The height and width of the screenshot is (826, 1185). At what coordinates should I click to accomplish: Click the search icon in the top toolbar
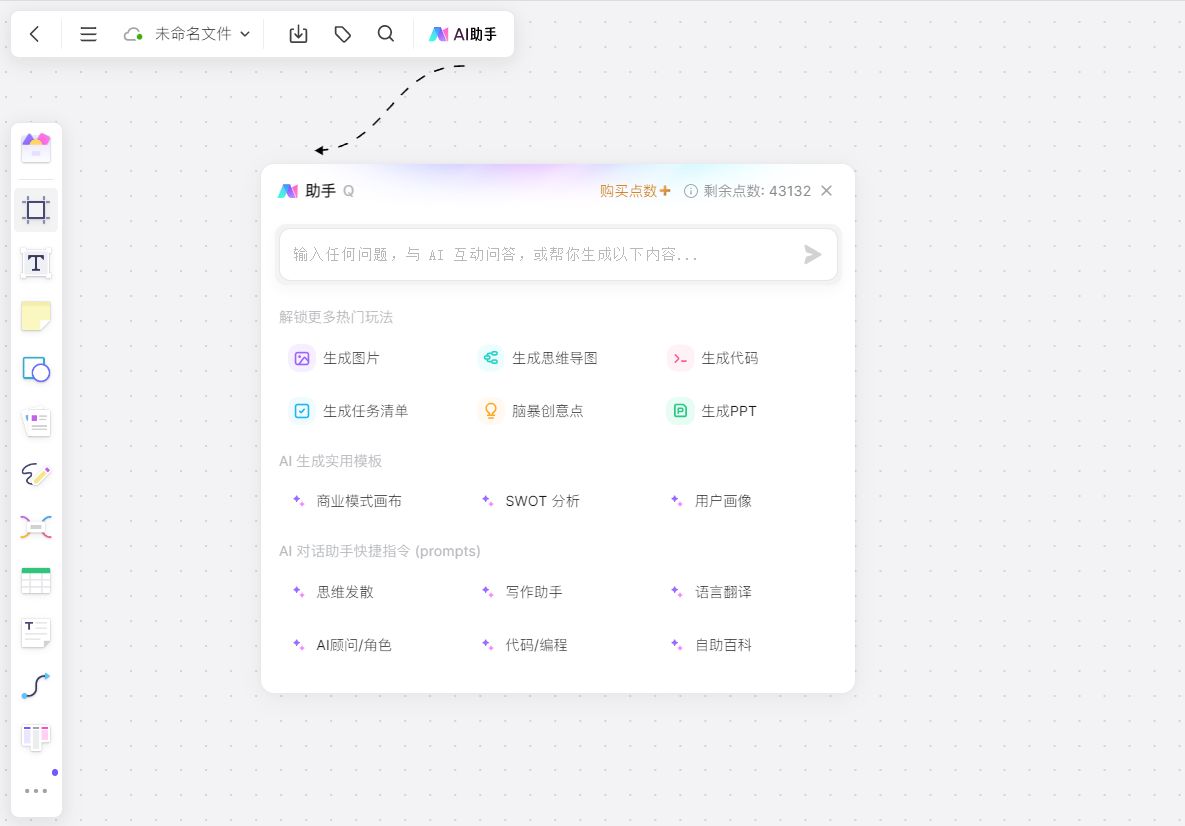[386, 33]
